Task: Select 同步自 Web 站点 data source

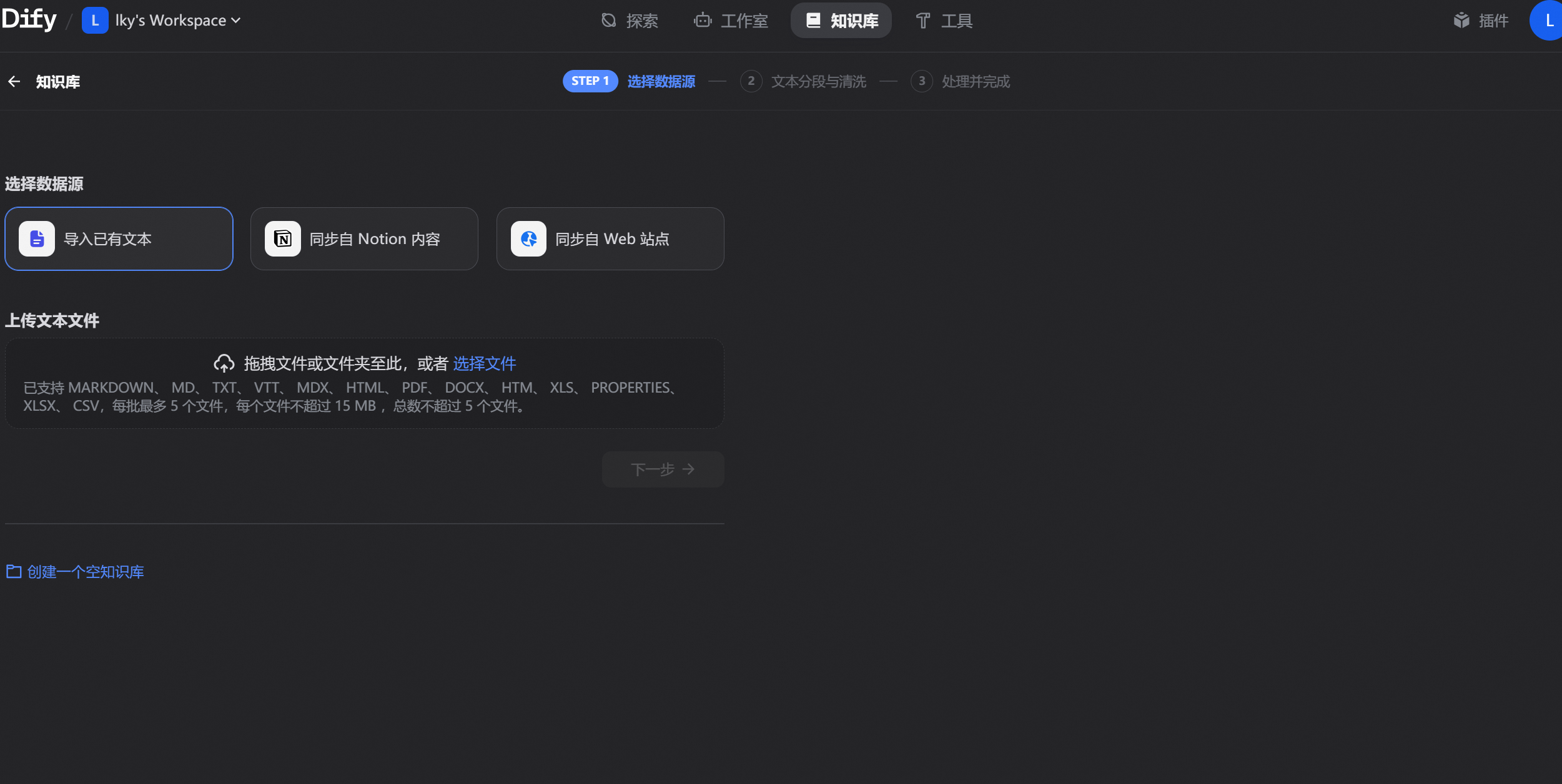Action: point(610,239)
